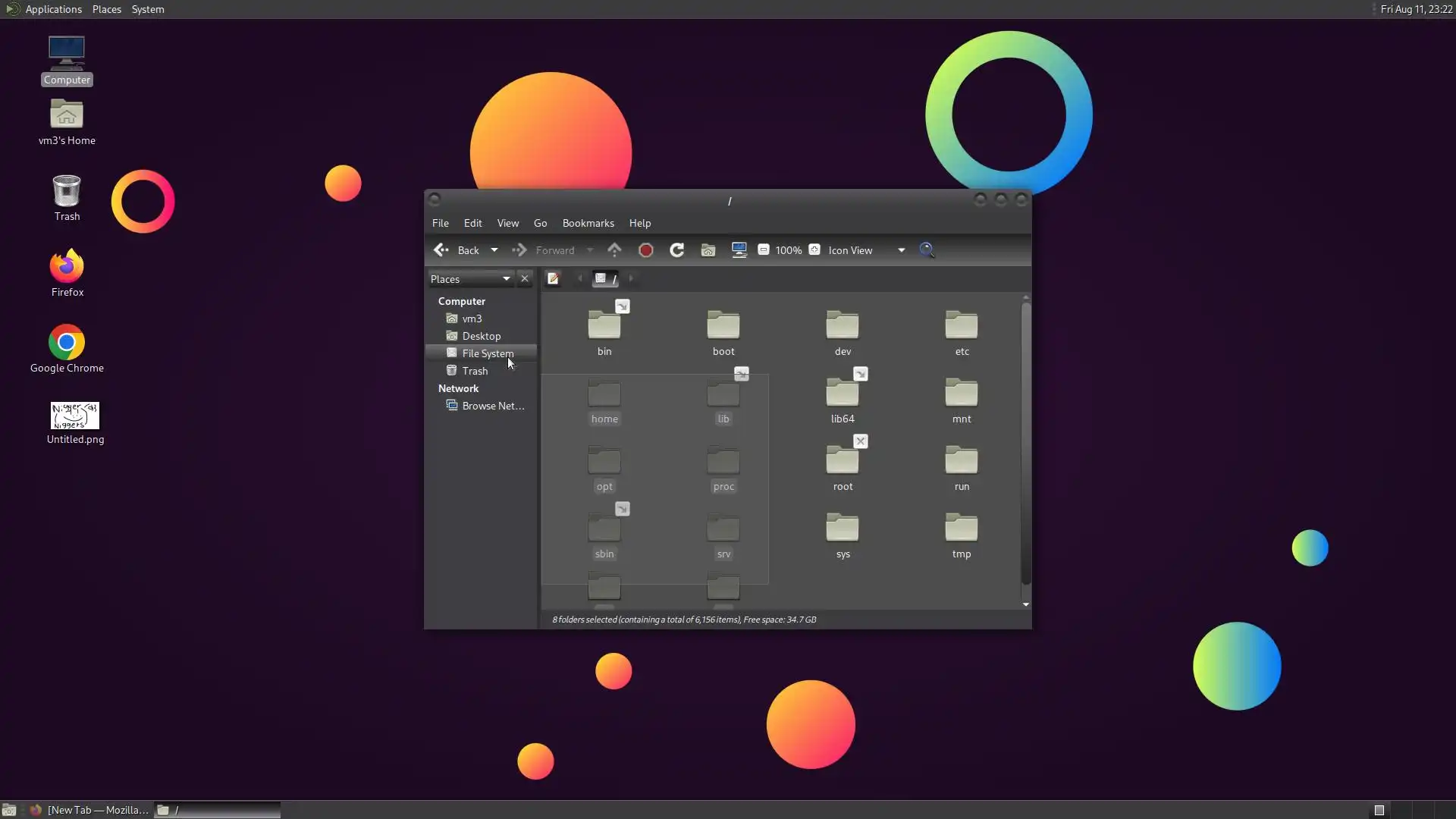
Task: Click the root path button in location bar
Action: 606,279
